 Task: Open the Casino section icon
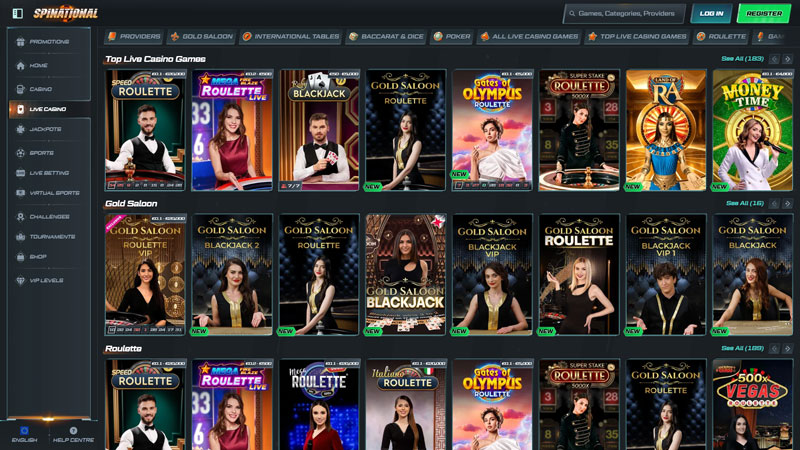click(20, 89)
